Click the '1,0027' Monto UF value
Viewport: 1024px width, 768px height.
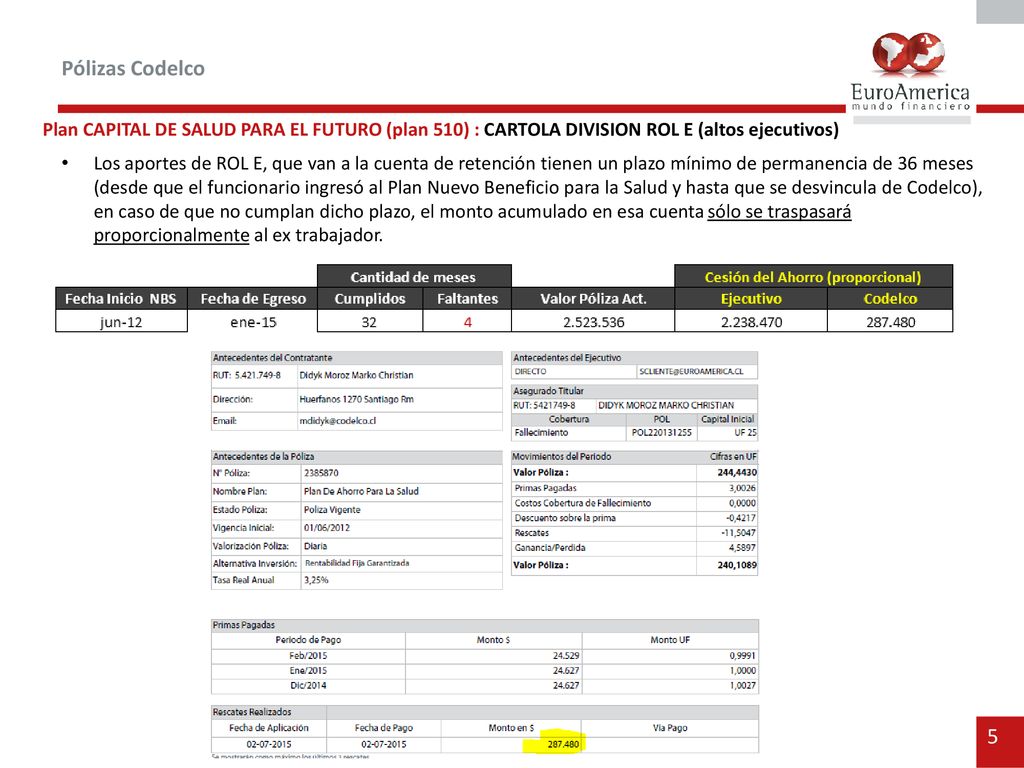[x=743, y=686]
